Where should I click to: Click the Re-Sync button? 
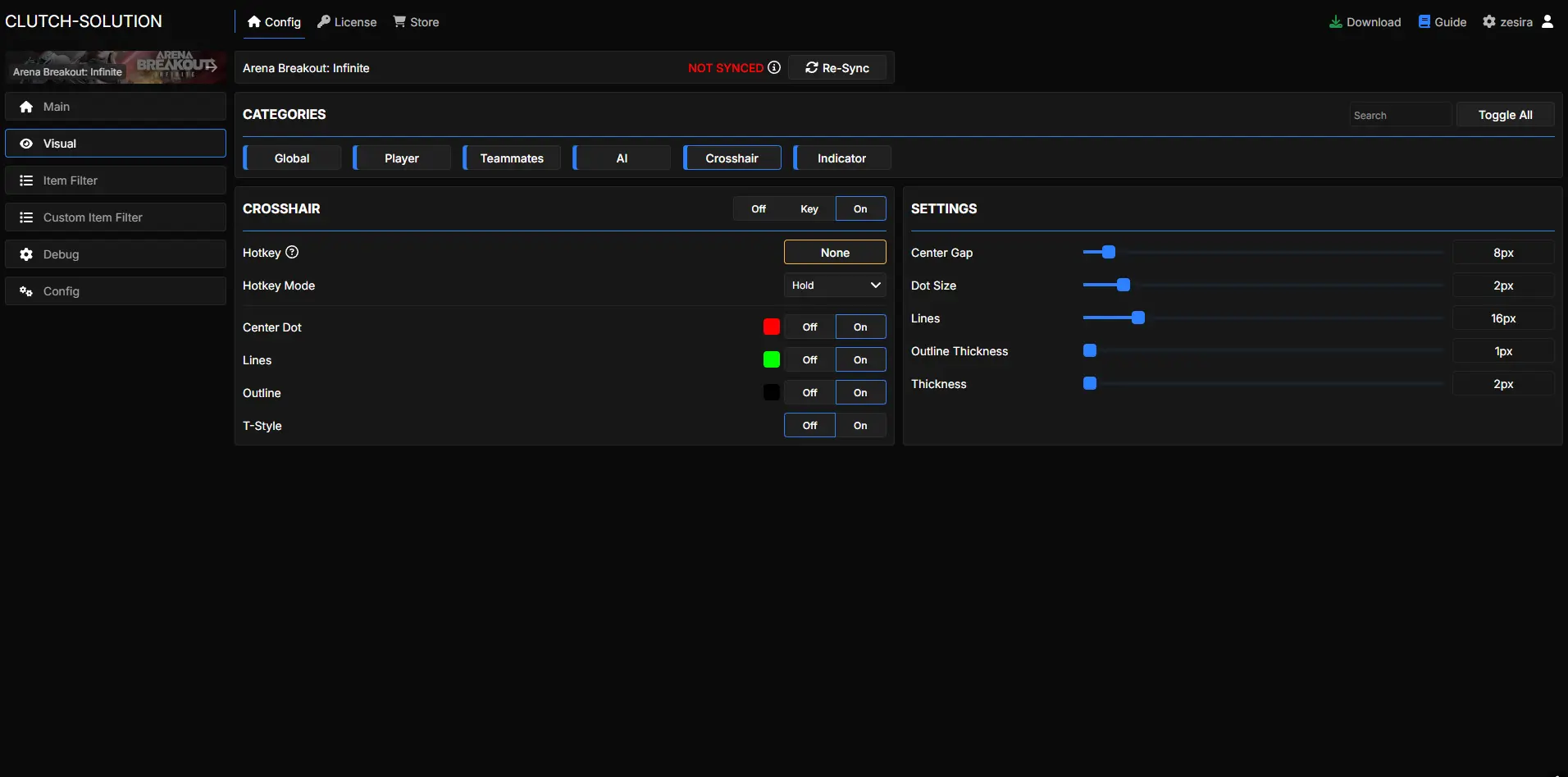coord(836,68)
